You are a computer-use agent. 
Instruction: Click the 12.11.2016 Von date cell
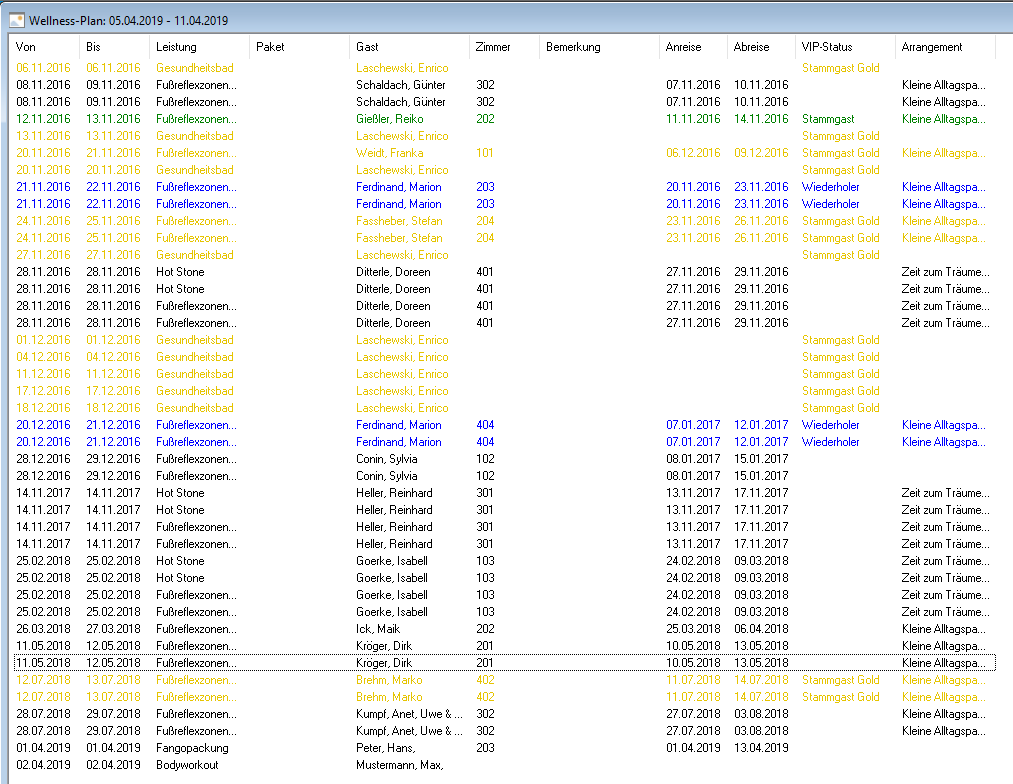point(43,119)
